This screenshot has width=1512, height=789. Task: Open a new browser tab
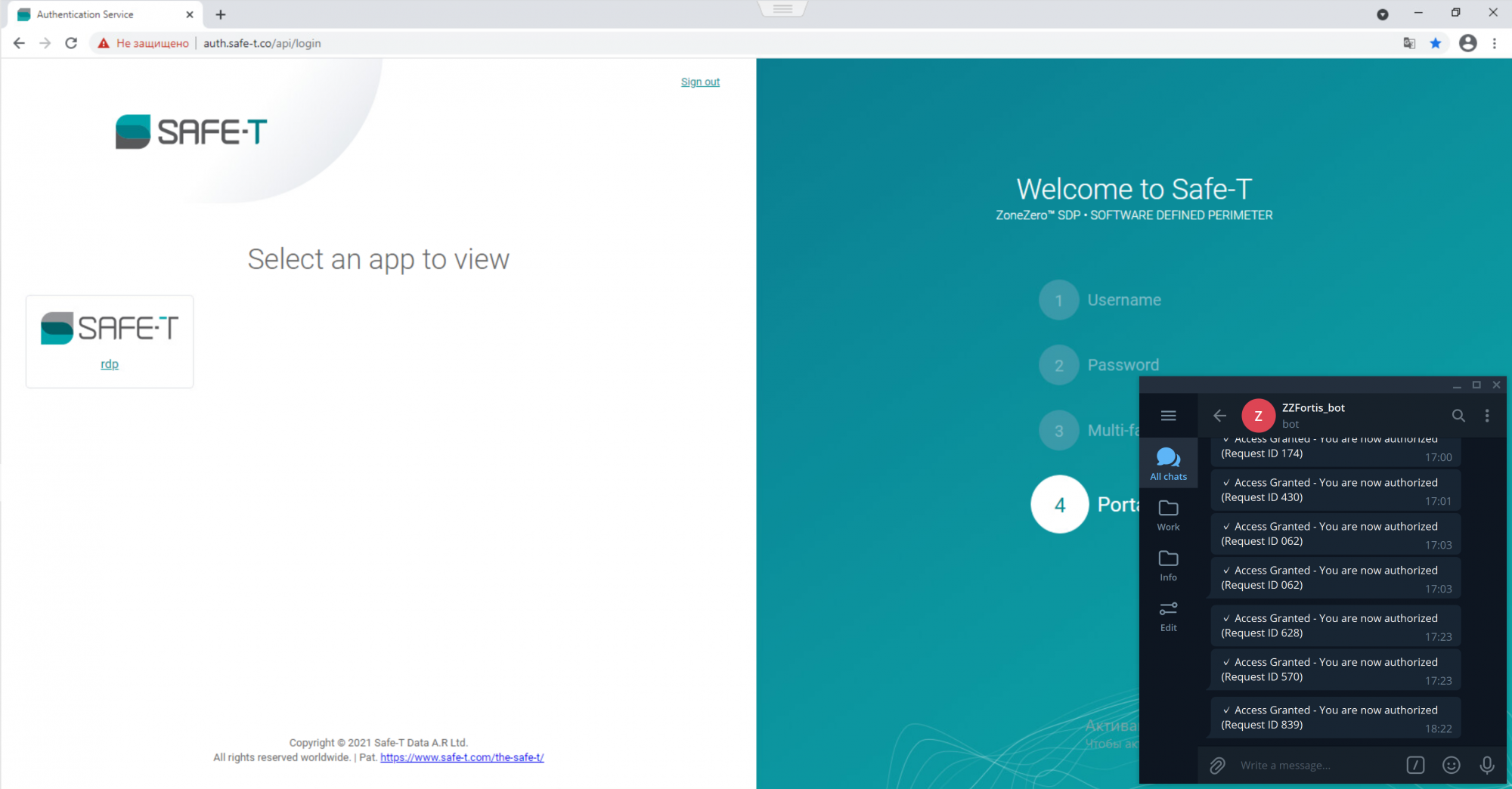point(221,14)
